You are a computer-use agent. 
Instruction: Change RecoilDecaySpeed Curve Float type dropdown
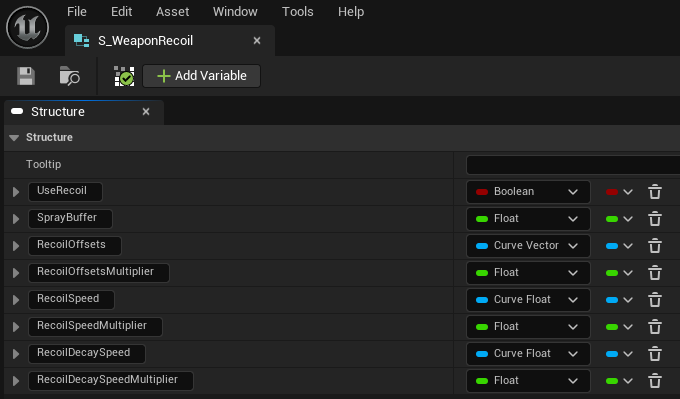tap(528, 354)
